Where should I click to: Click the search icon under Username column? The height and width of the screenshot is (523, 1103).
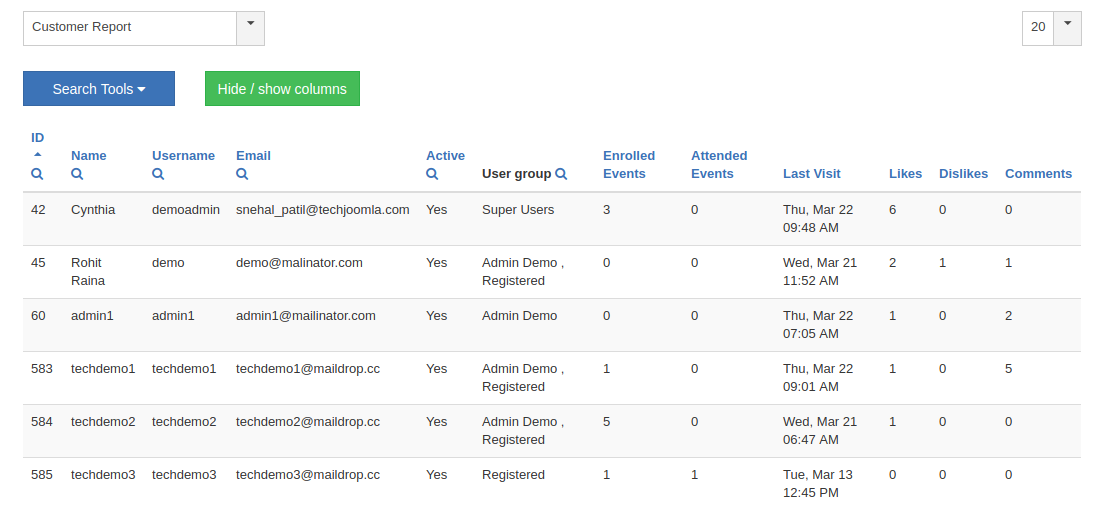[158, 174]
